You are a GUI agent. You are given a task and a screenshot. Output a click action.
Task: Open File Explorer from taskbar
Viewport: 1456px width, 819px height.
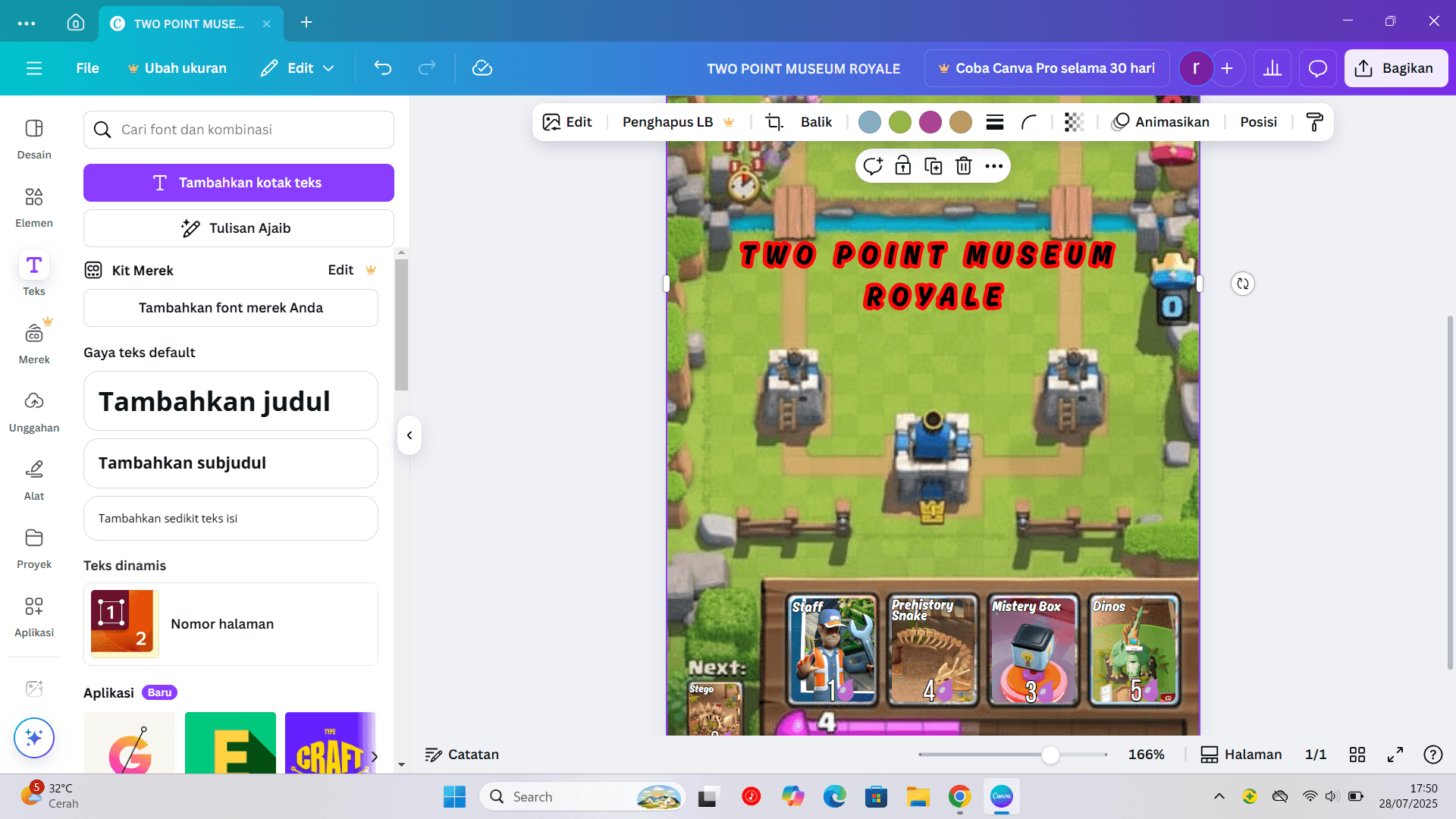[x=918, y=796]
